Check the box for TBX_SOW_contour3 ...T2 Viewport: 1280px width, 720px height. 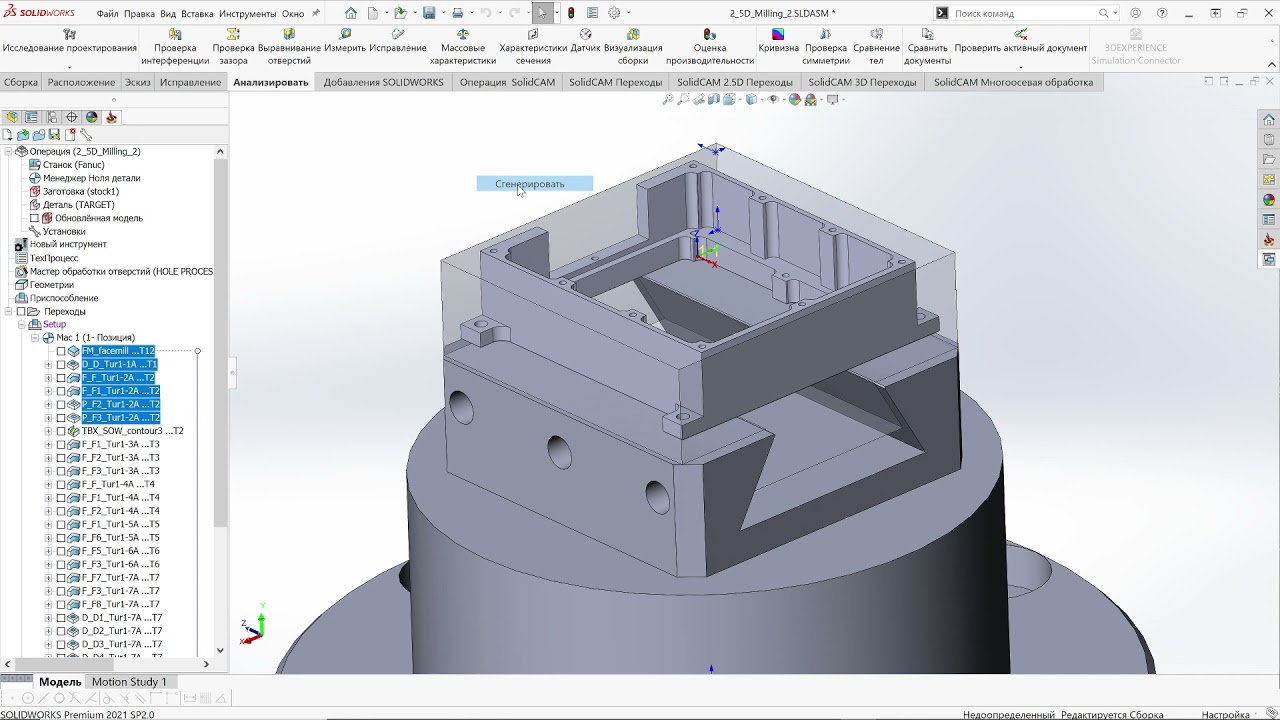click(61, 431)
